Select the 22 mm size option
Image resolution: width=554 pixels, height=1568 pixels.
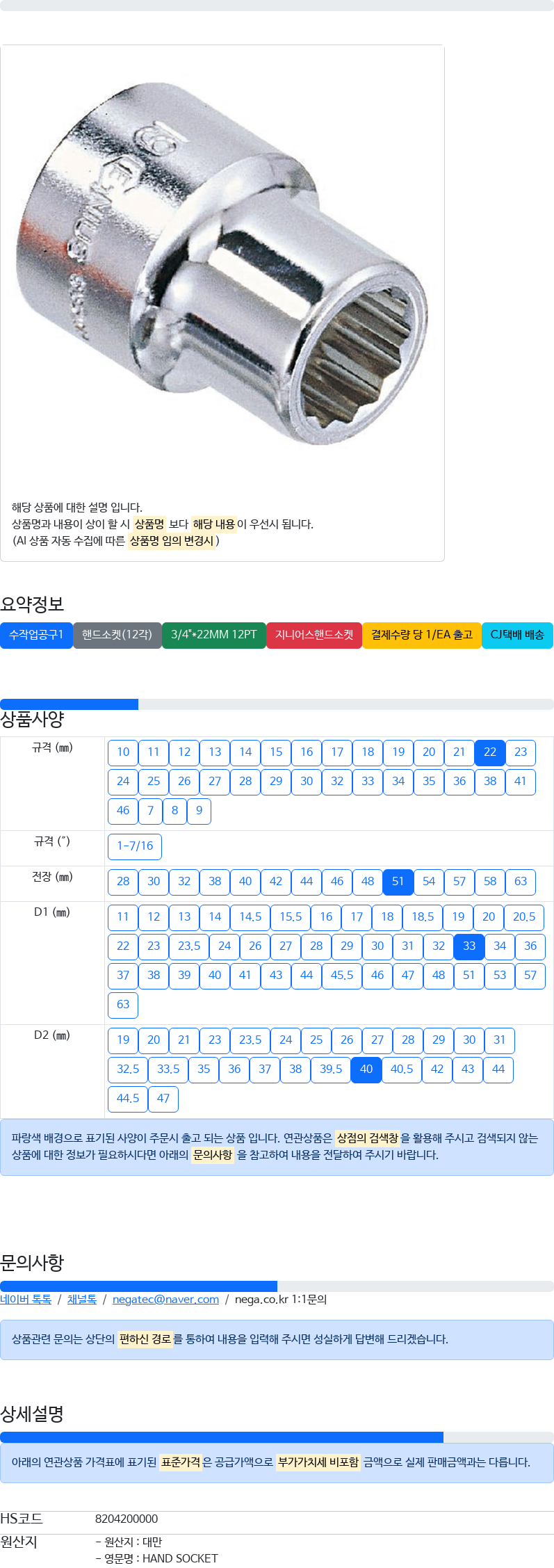pyautogui.click(x=490, y=752)
